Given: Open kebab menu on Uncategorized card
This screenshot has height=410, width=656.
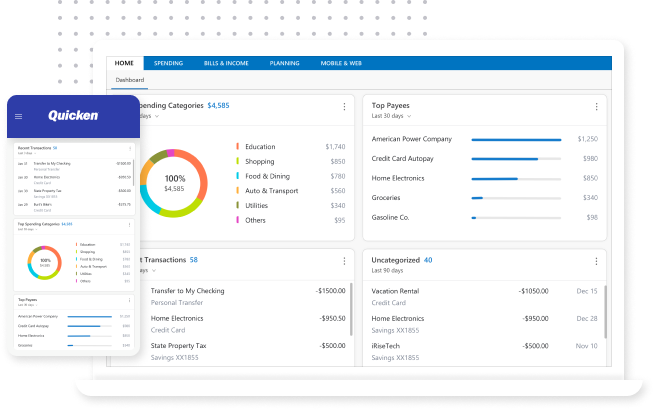Looking at the screenshot, I should click(596, 261).
